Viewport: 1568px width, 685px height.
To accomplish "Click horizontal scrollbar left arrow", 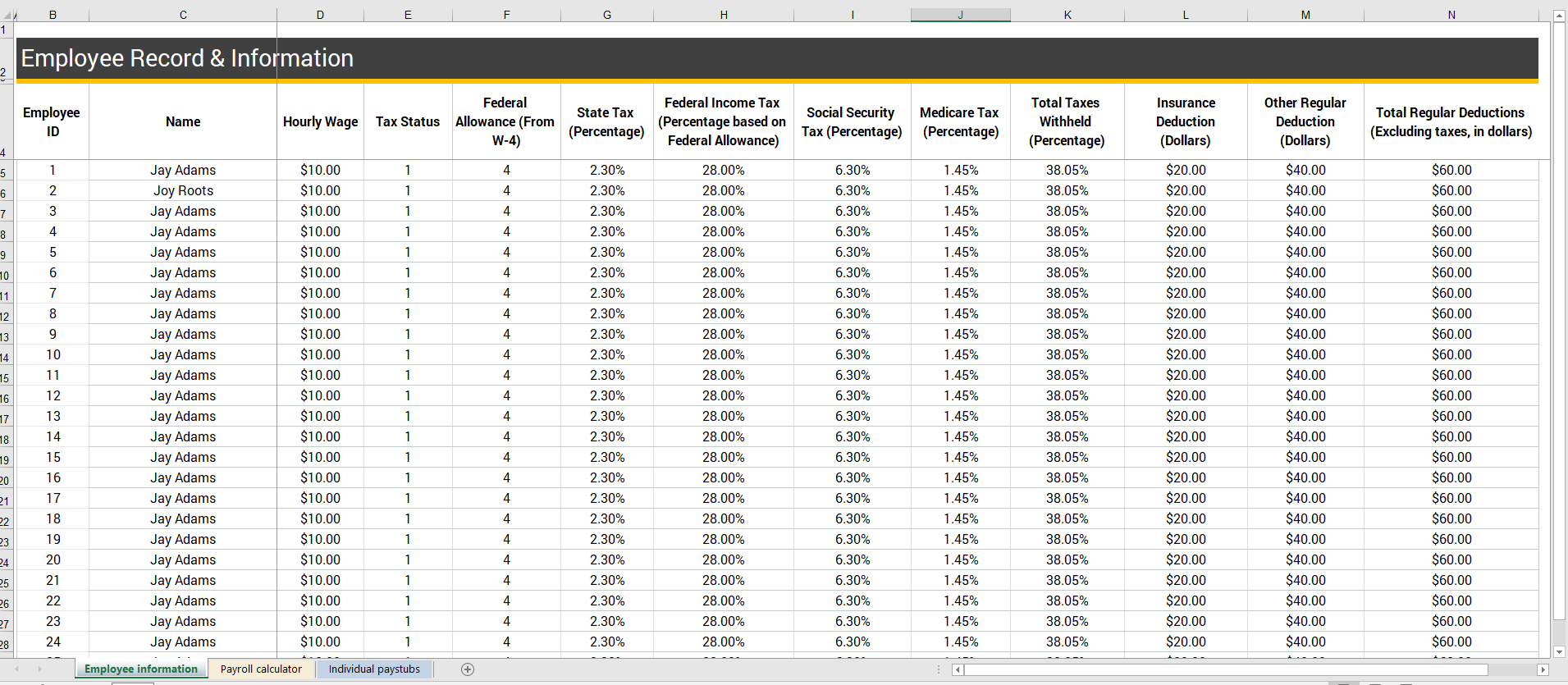I will (x=958, y=670).
